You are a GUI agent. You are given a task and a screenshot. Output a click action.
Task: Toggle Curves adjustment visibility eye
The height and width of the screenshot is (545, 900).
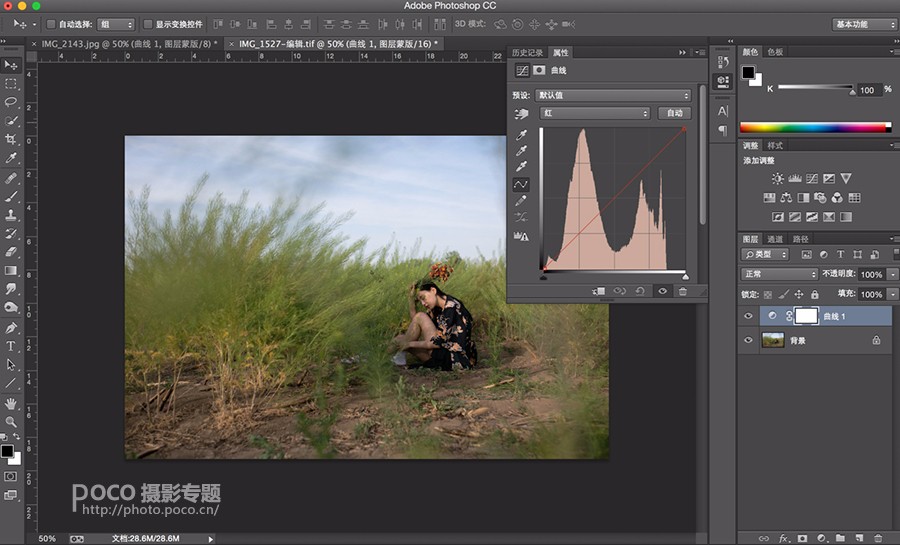[662, 291]
